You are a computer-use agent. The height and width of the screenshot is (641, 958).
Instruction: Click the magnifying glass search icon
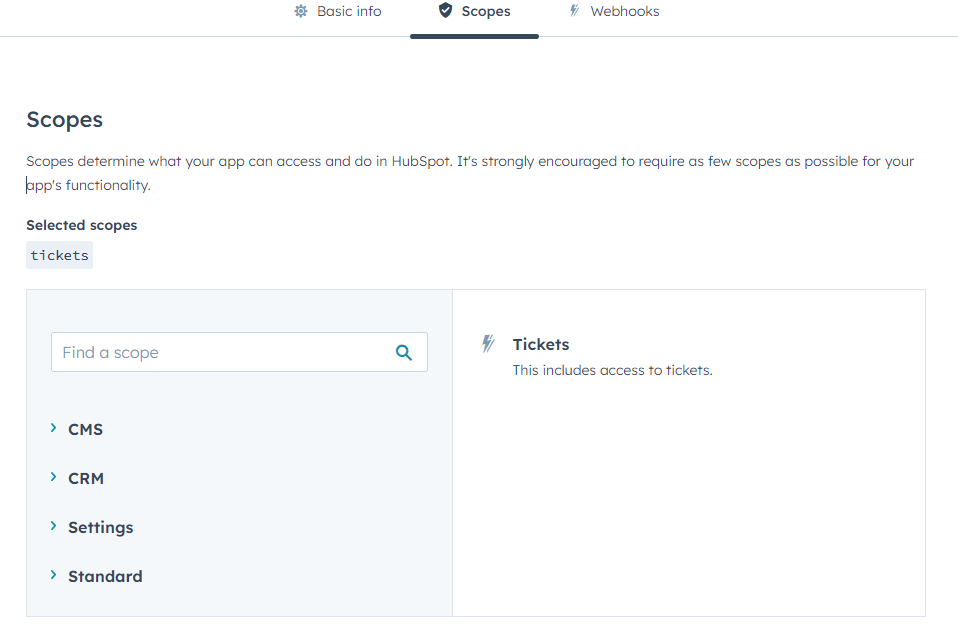pos(404,352)
